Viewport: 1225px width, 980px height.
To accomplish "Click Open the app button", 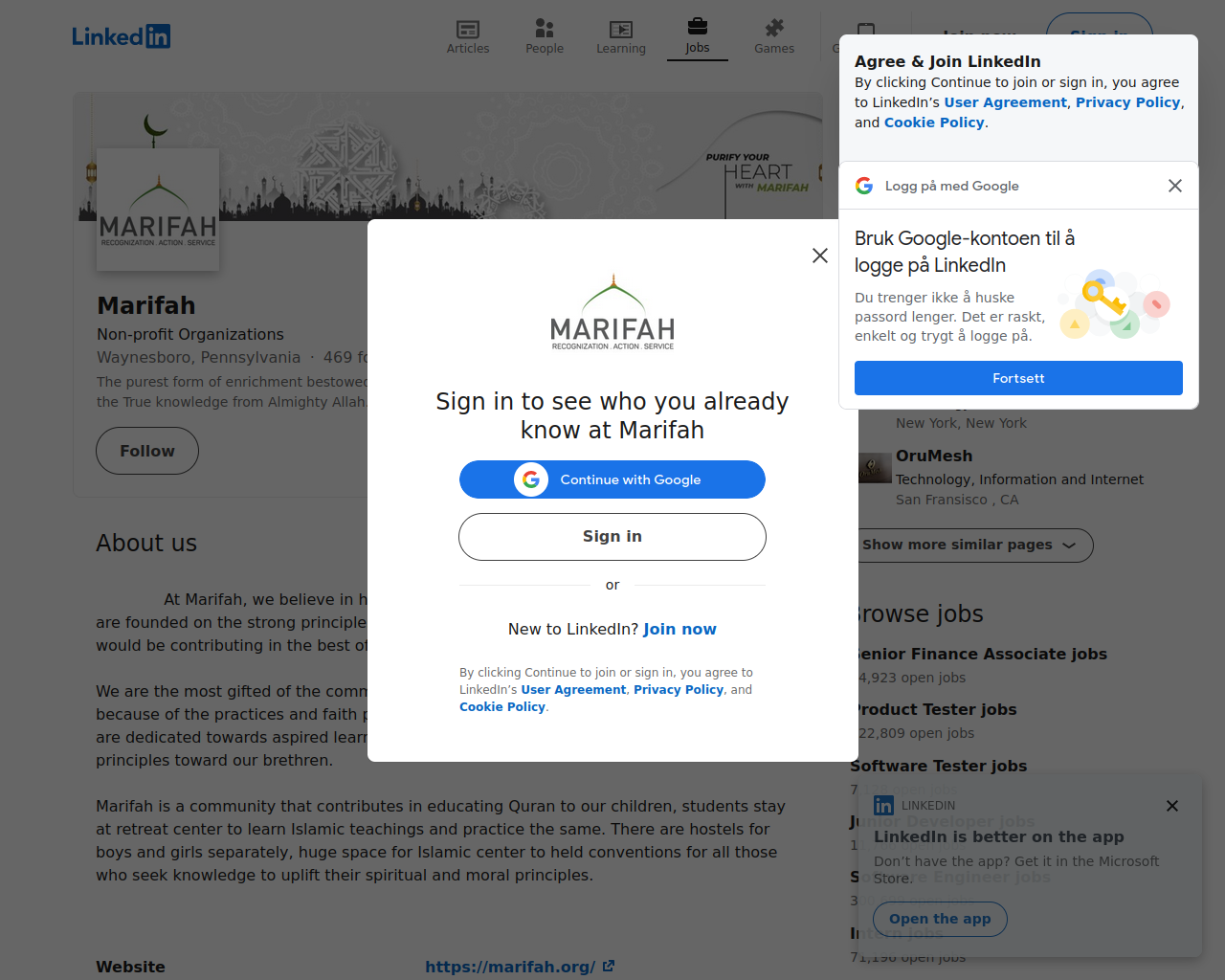I will click(x=940, y=919).
